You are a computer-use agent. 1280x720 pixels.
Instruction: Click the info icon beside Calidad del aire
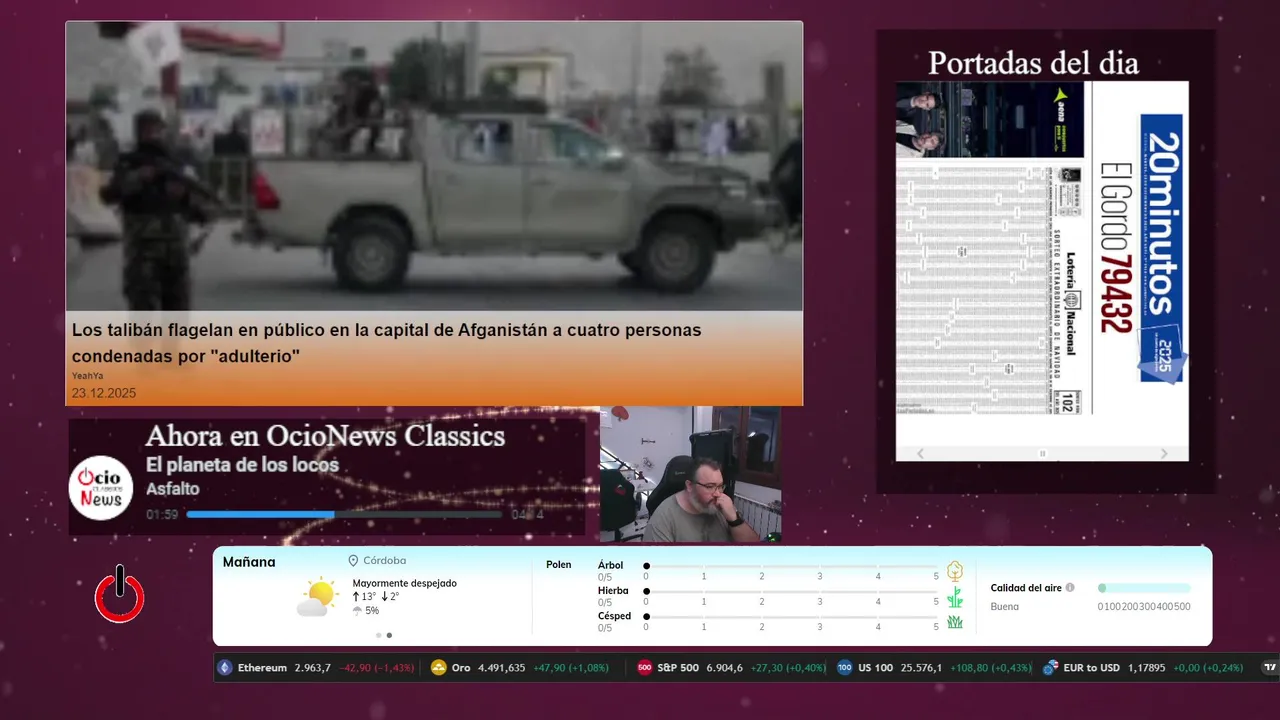click(1070, 588)
